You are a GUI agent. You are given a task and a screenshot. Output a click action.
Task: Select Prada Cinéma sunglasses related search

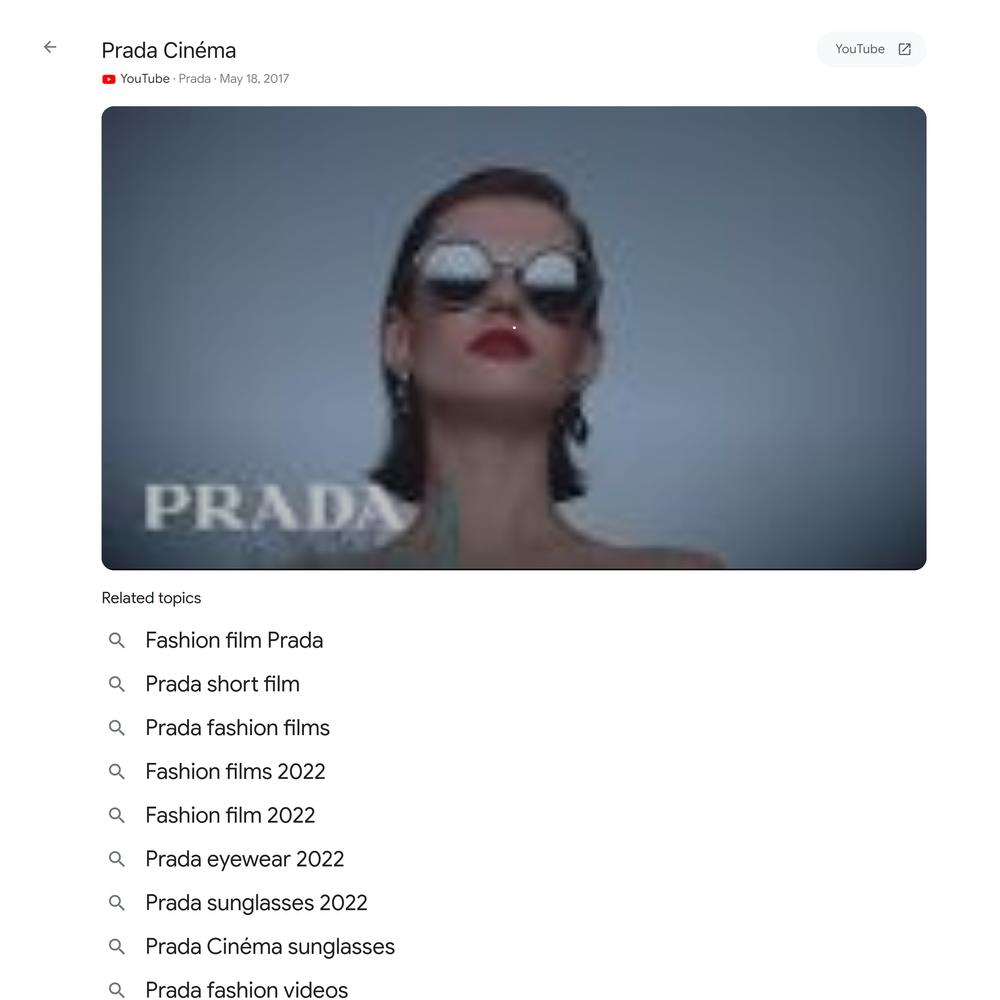(x=270, y=946)
